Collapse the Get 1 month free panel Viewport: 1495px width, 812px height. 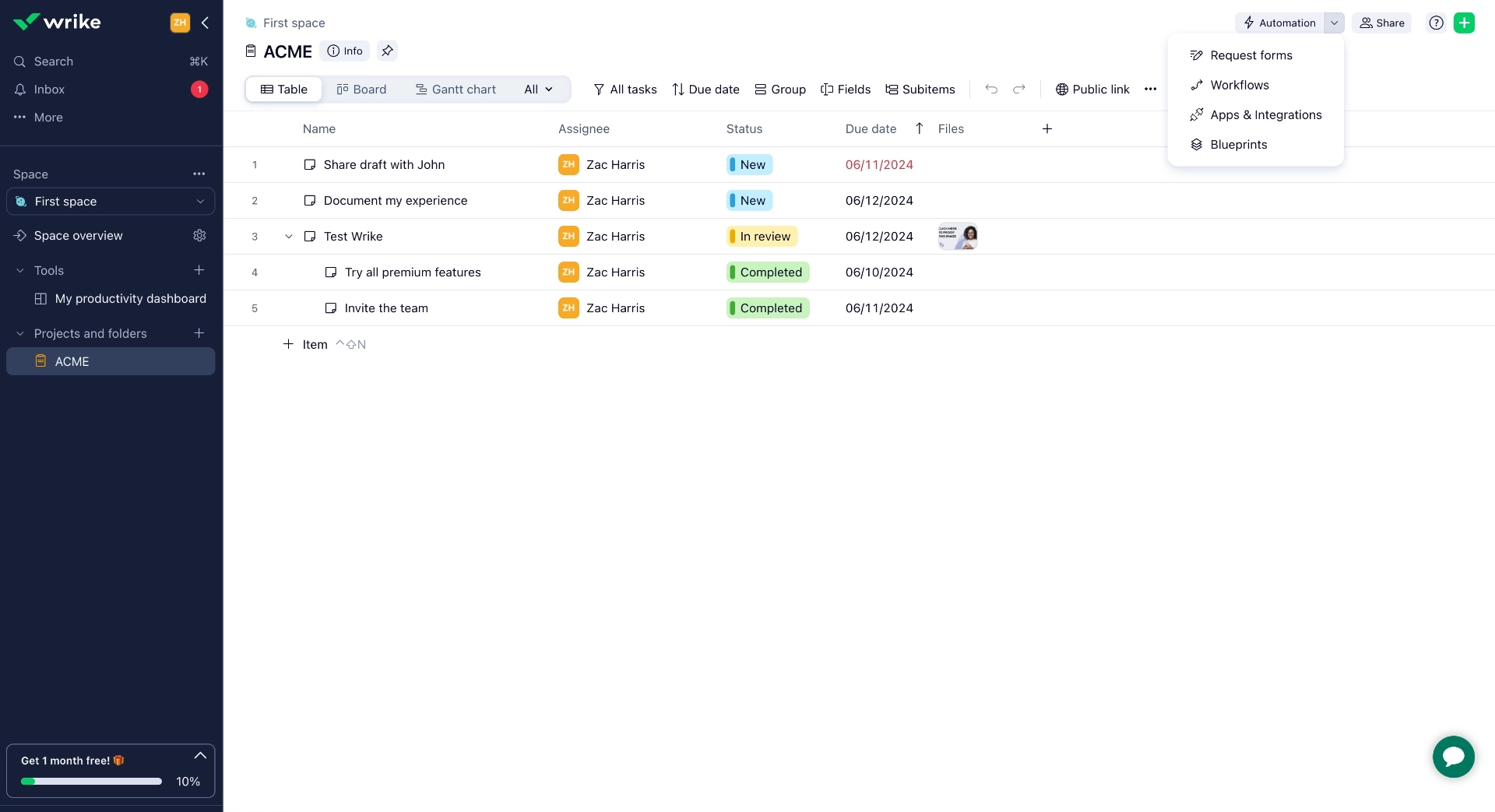[200, 756]
